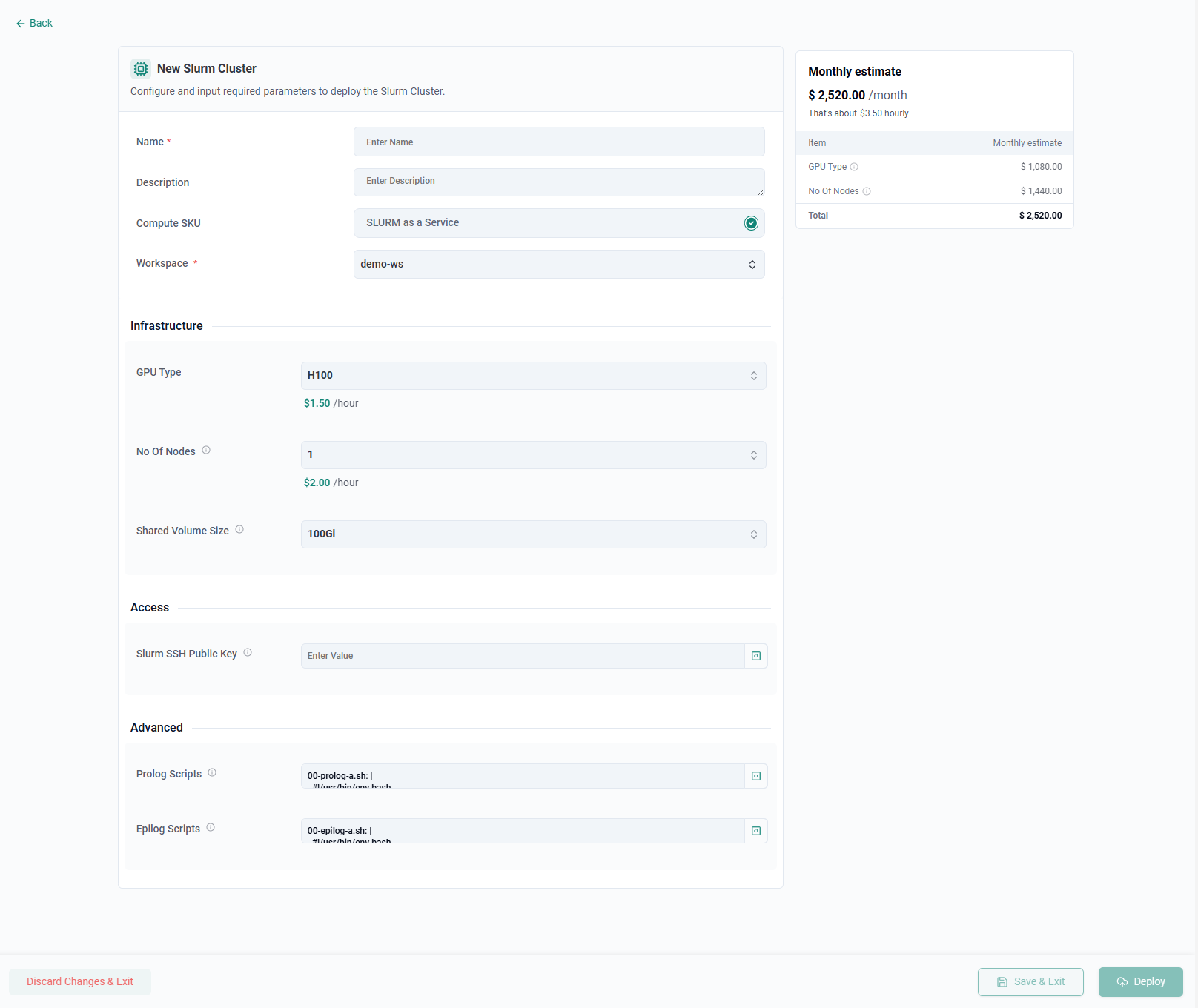Go back using the Back link

pyautogui.click(x=34, y=24)
